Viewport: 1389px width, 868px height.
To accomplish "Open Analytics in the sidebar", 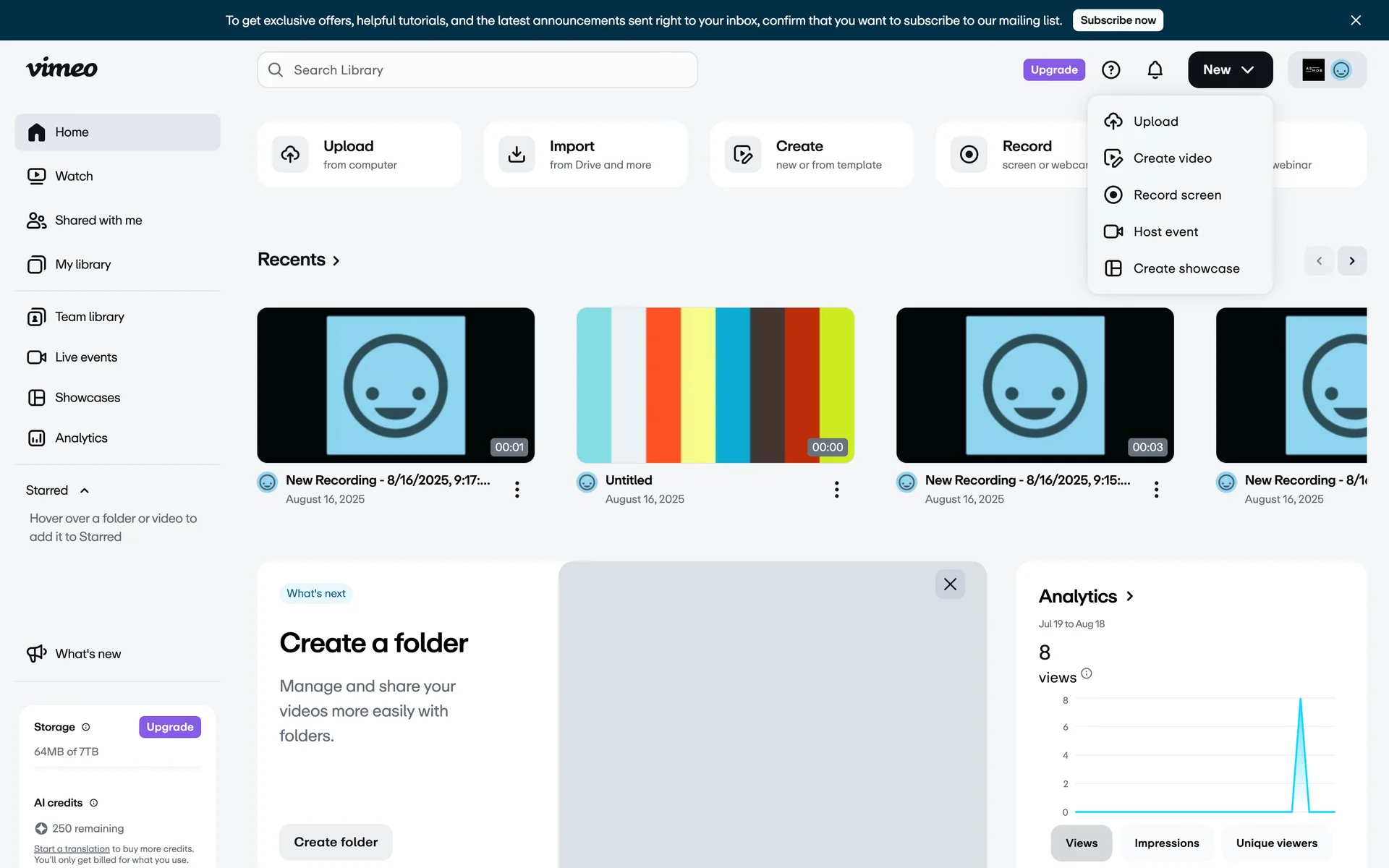I will (x=81, y=438).
